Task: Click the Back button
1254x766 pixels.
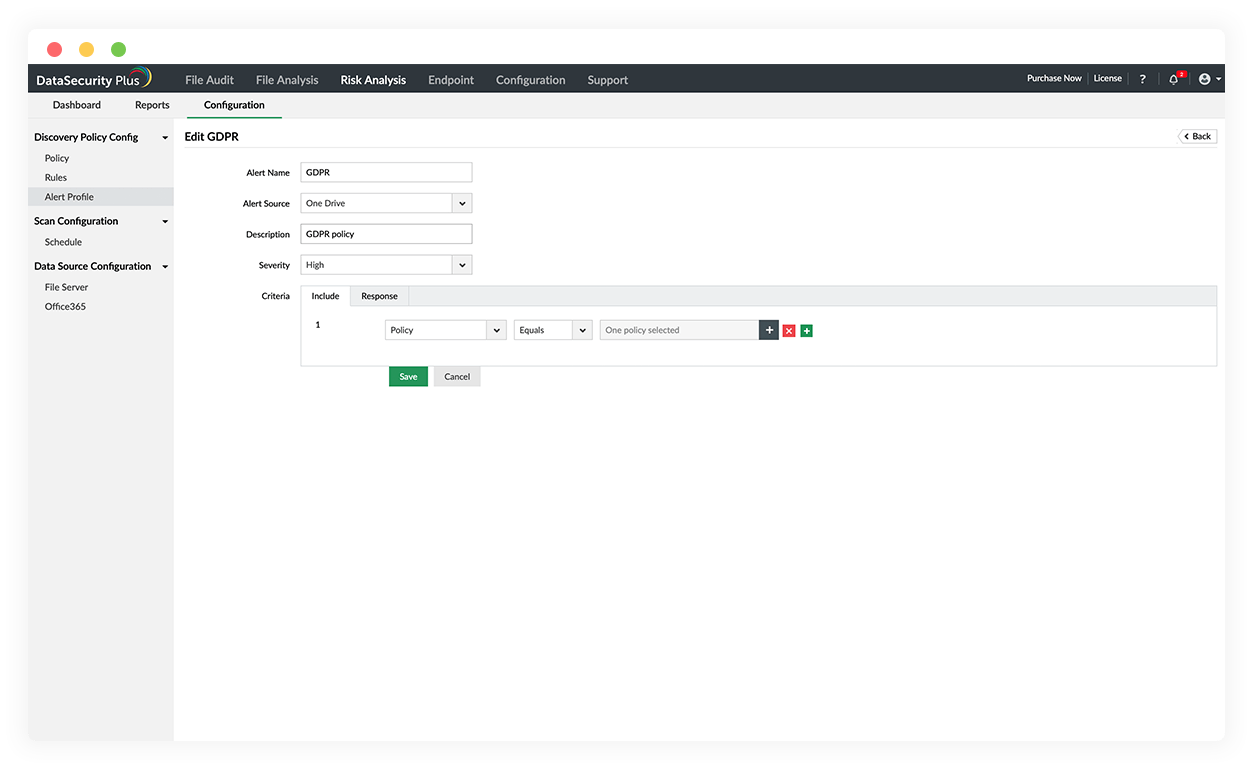Action: (x=1197, y=136)
